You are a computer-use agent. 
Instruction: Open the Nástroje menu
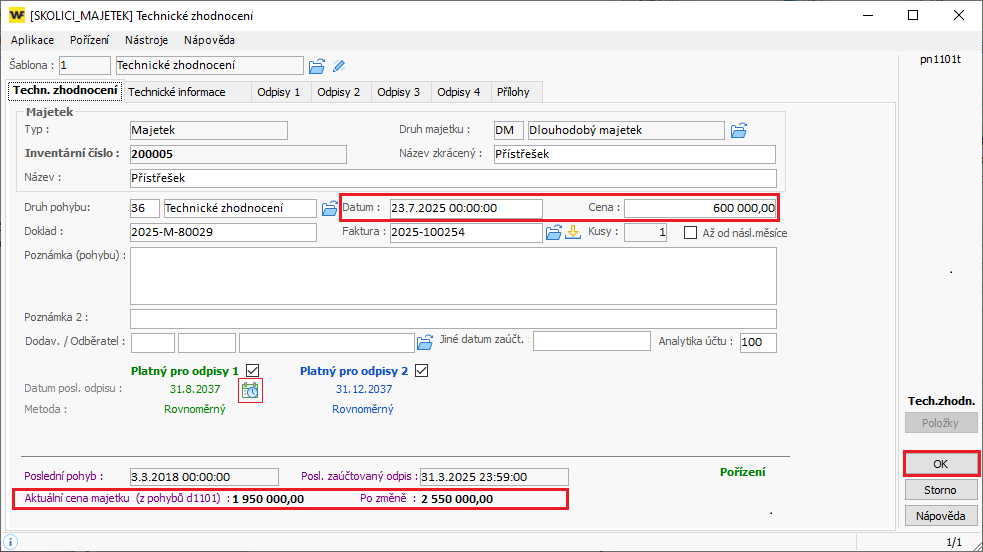pyautogui.click(x=146, y=40)
